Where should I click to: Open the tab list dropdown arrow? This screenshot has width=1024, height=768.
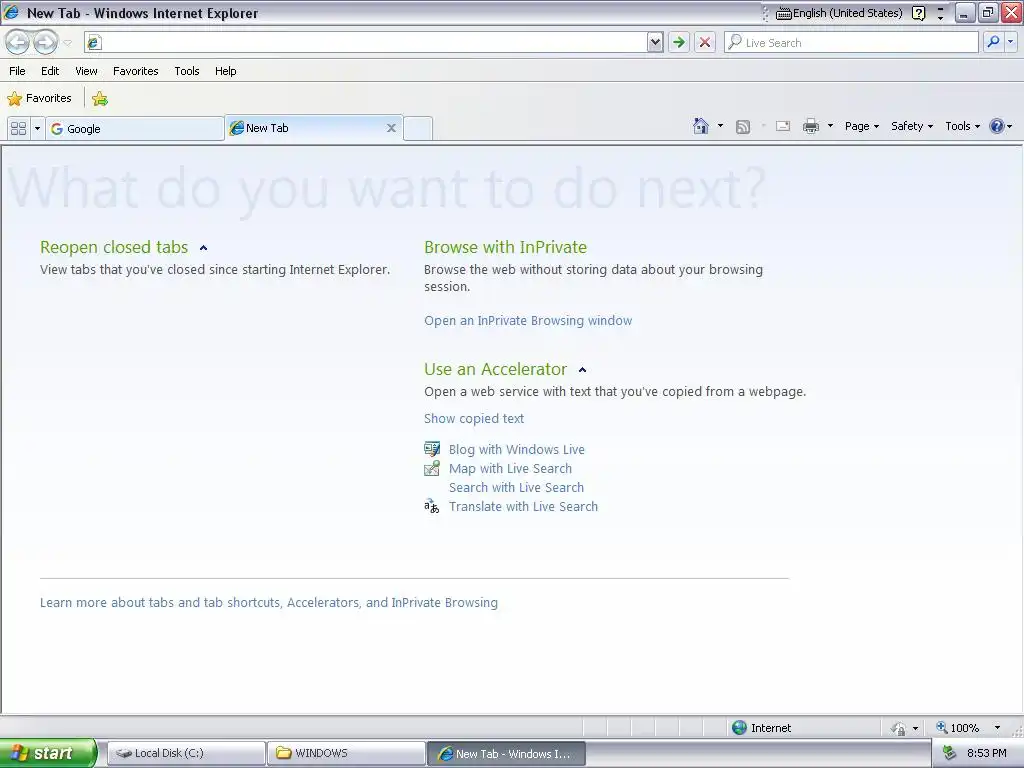pyautogui.click(x=37, y=128)
